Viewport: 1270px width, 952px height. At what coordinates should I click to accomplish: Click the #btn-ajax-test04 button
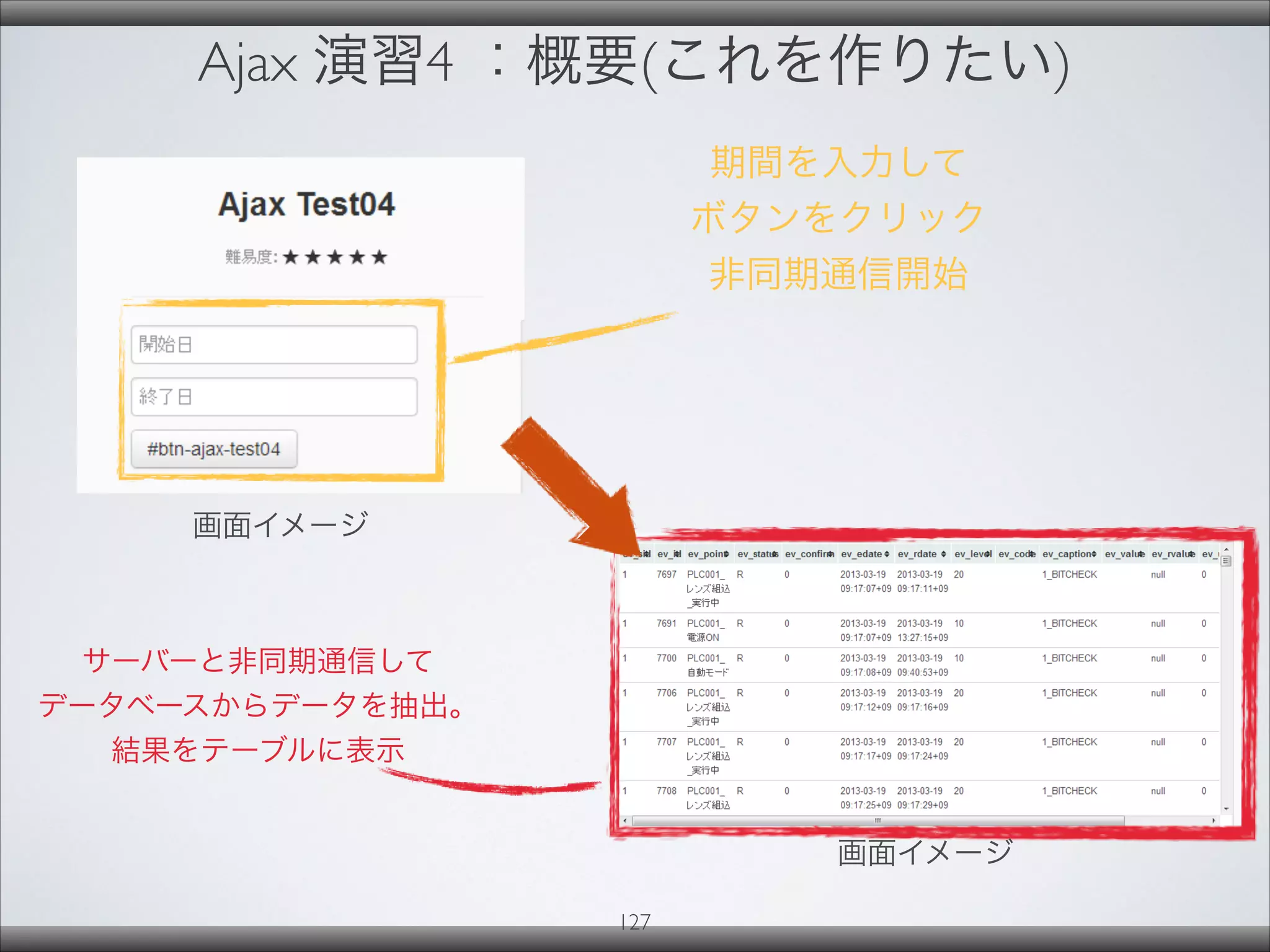214,449
